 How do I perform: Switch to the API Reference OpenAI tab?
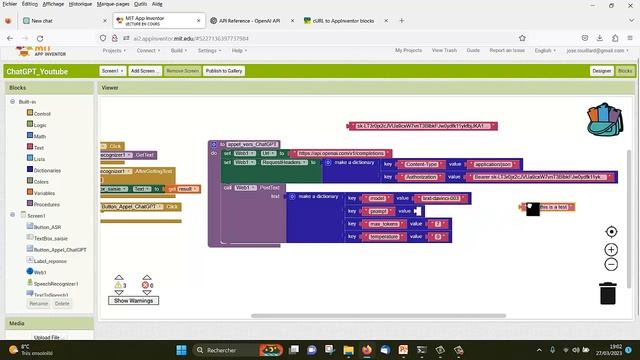point(251,21)
